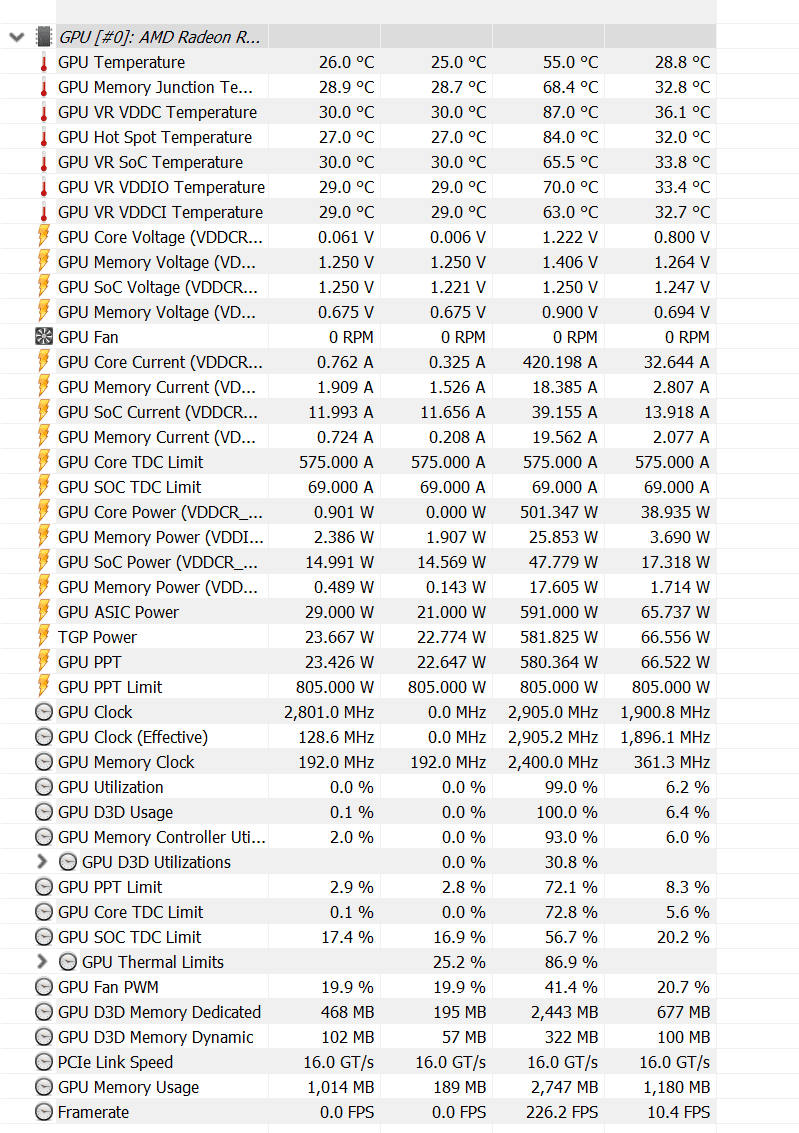Image resolution: width=799 pixels, height=1133 pixels.
Task: Click the 41.4 % maximum fan PWM value
Action: [x=571, y=987]
